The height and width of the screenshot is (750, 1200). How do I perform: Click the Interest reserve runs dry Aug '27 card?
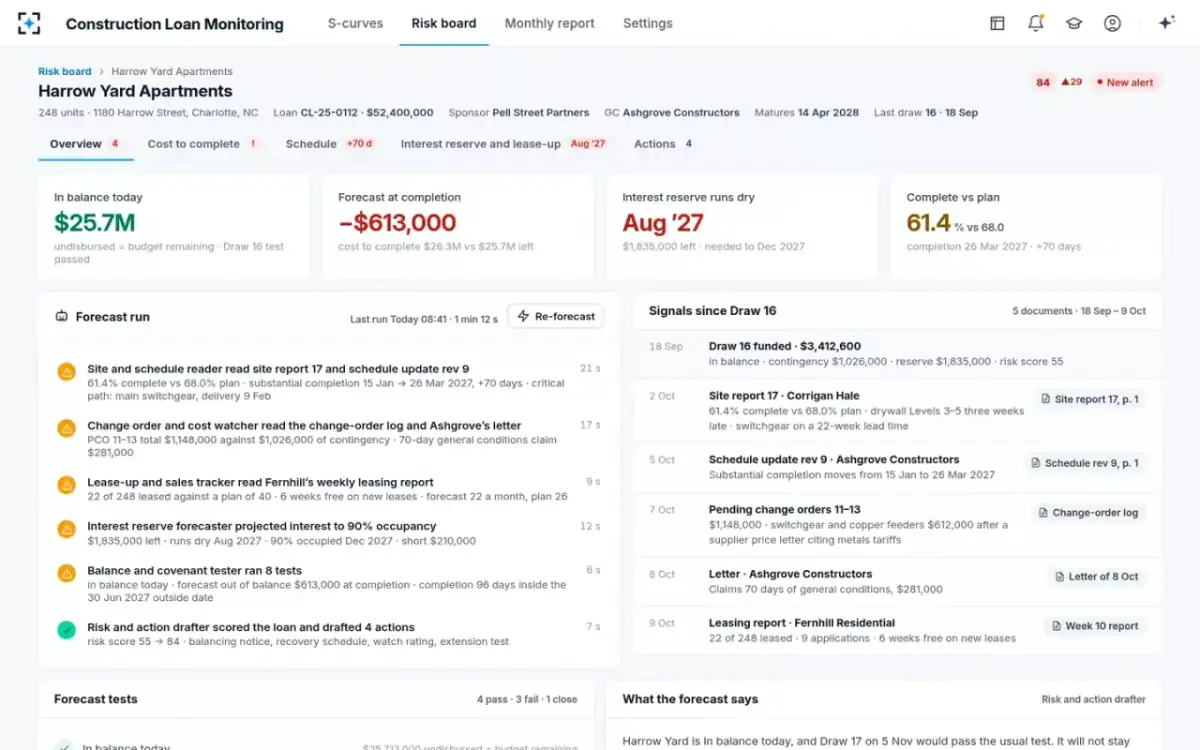(x=742, y=227)
